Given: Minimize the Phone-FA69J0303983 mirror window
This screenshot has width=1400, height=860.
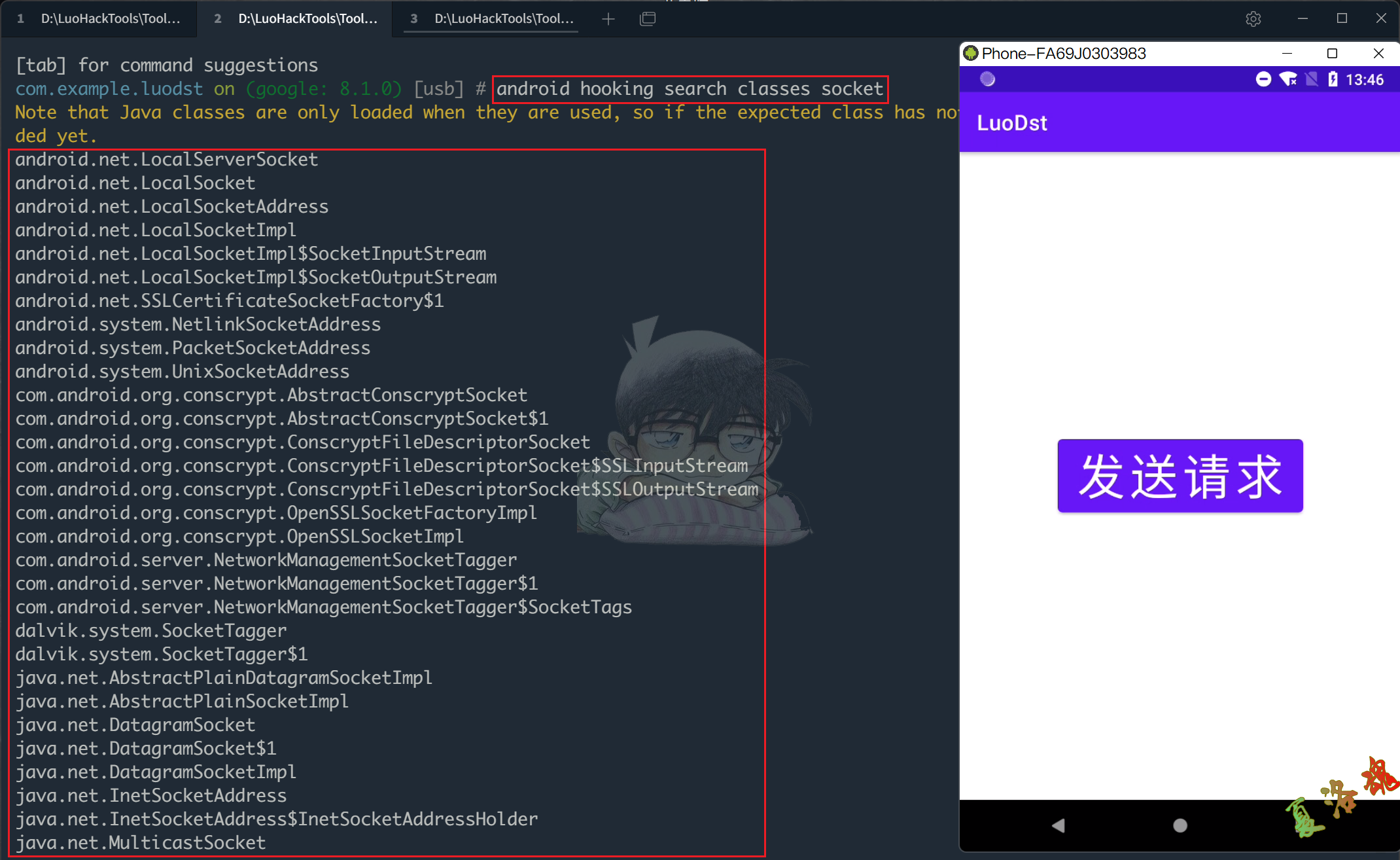Looking at the screenshot, I should click(1287, 54).
